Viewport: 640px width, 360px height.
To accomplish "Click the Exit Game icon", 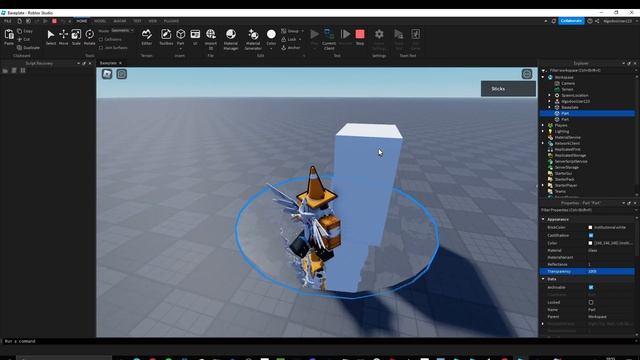I will tap(416, 34).
